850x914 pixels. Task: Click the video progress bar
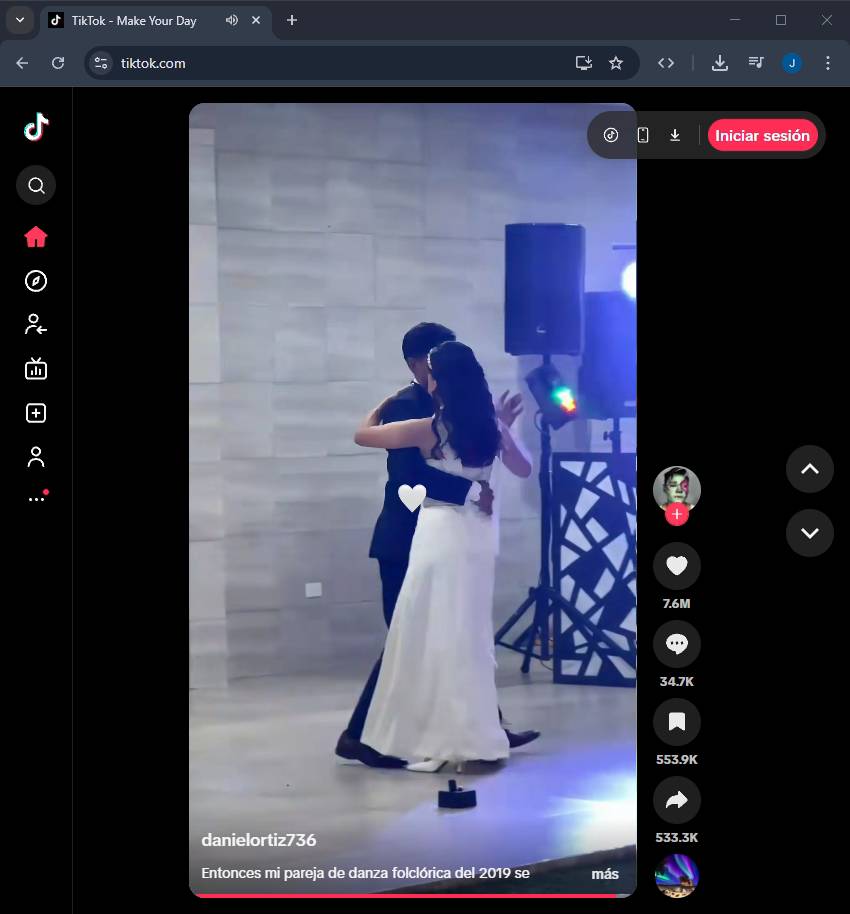click(x=412, y=895)
